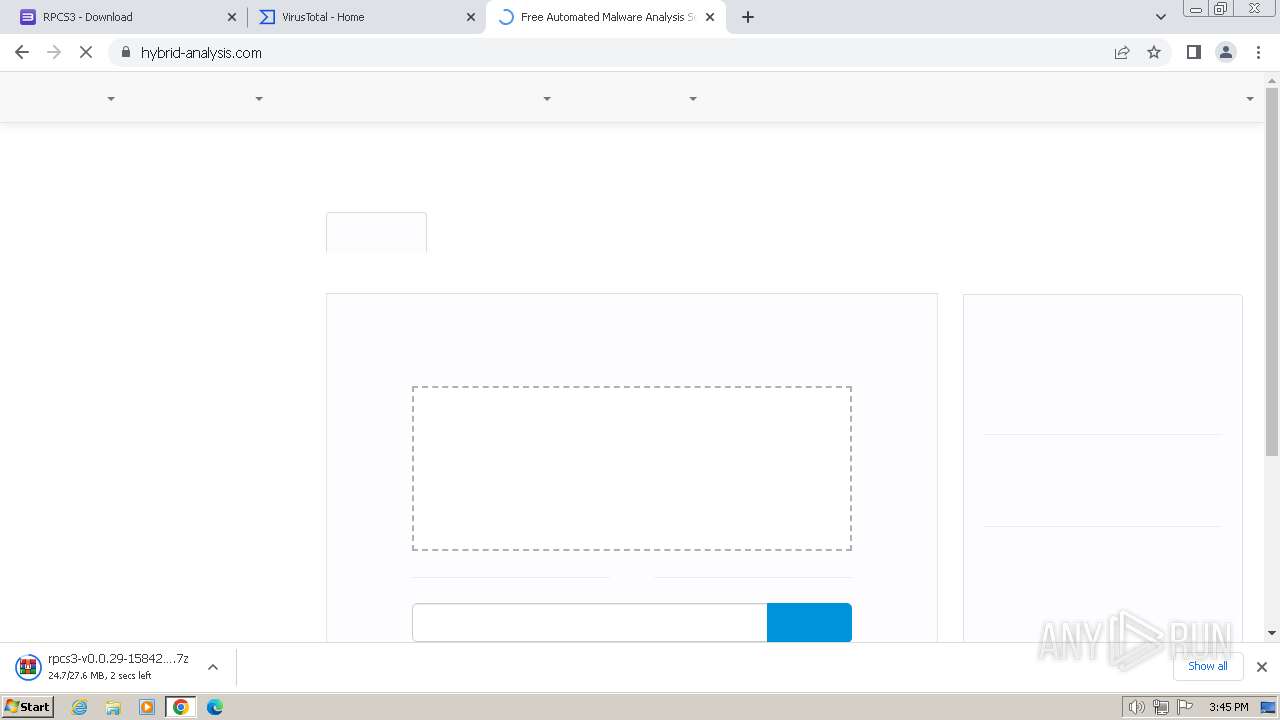The height and width of the screenshot is (720, 1280).
Task: Click the blue button beside search field
Action: [809, 622]
